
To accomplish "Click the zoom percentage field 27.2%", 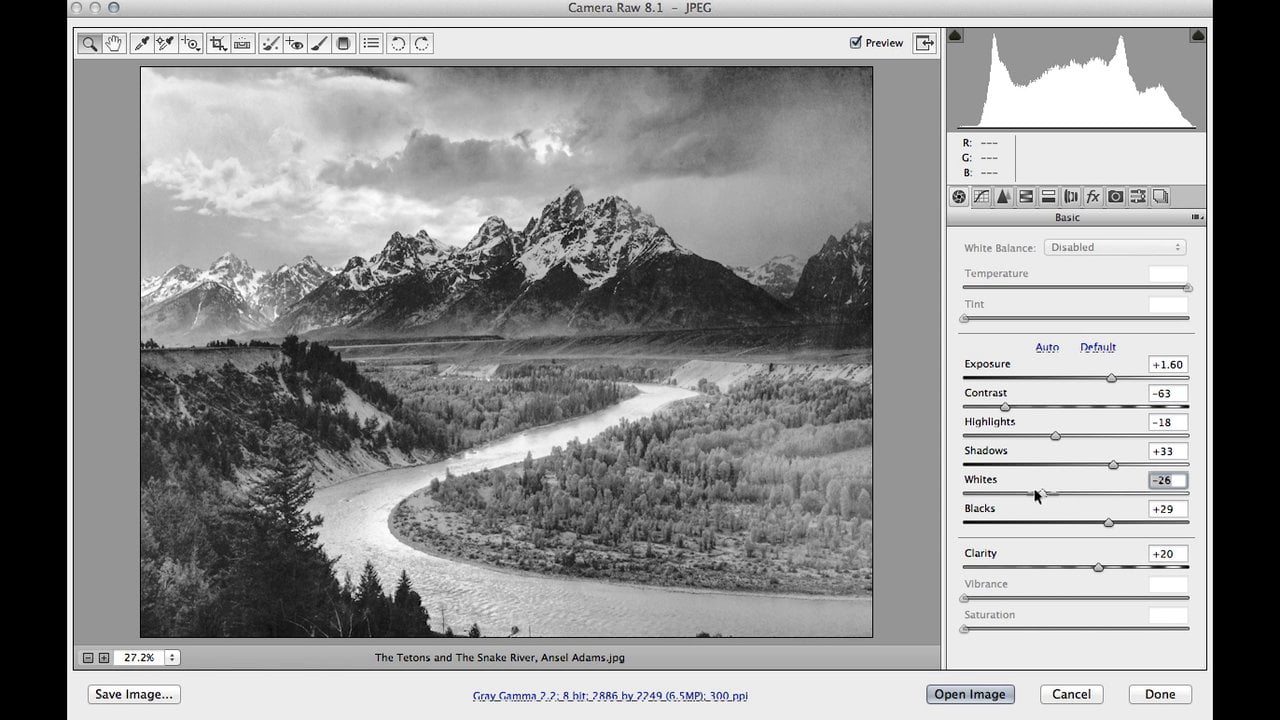I will [x=138, y=657].
